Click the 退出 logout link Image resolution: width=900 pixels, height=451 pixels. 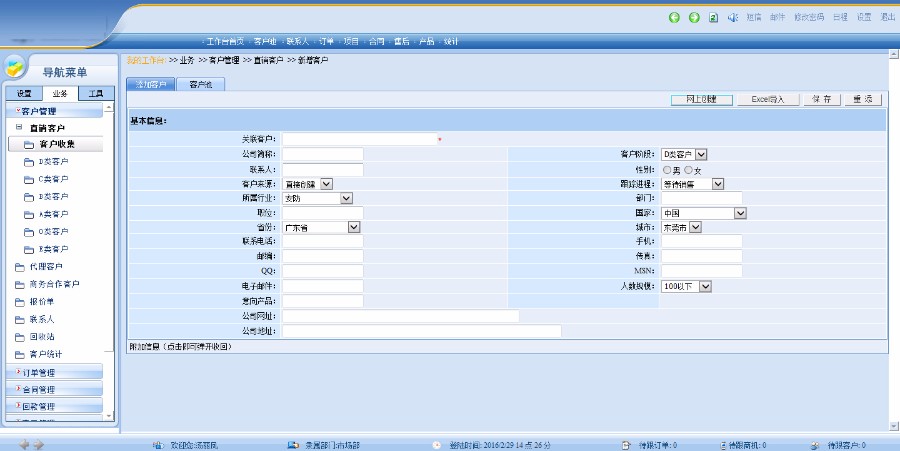(887, 17)
